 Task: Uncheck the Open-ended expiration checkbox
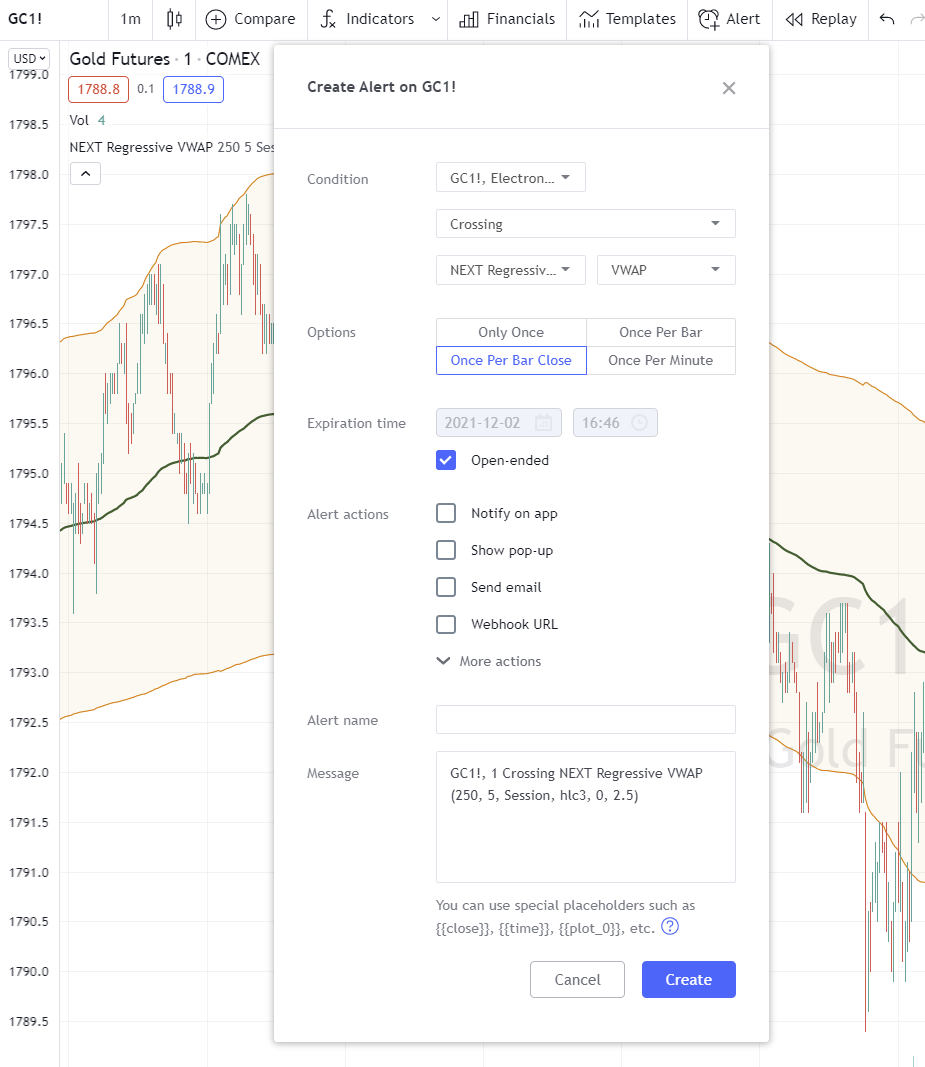coord(446,460)
